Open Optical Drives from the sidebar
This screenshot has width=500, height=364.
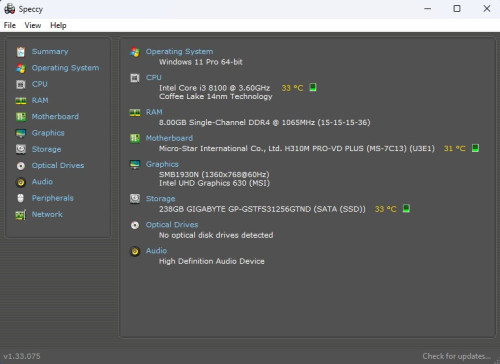click(x=58, y=166)
